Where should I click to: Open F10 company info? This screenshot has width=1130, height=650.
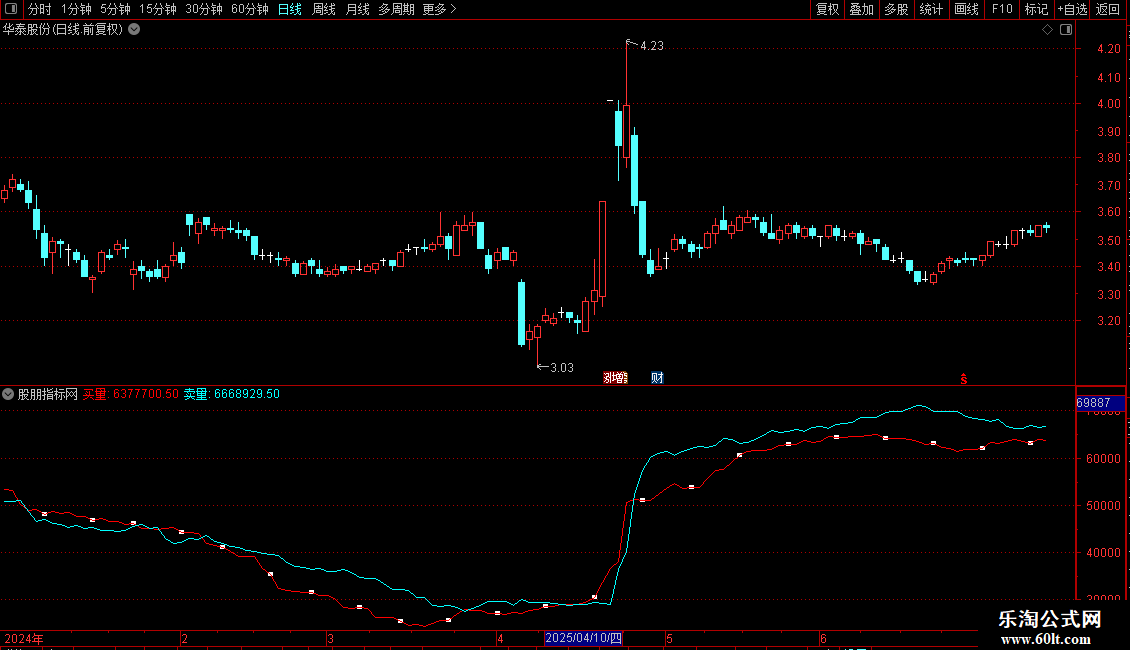(1002, 9)
